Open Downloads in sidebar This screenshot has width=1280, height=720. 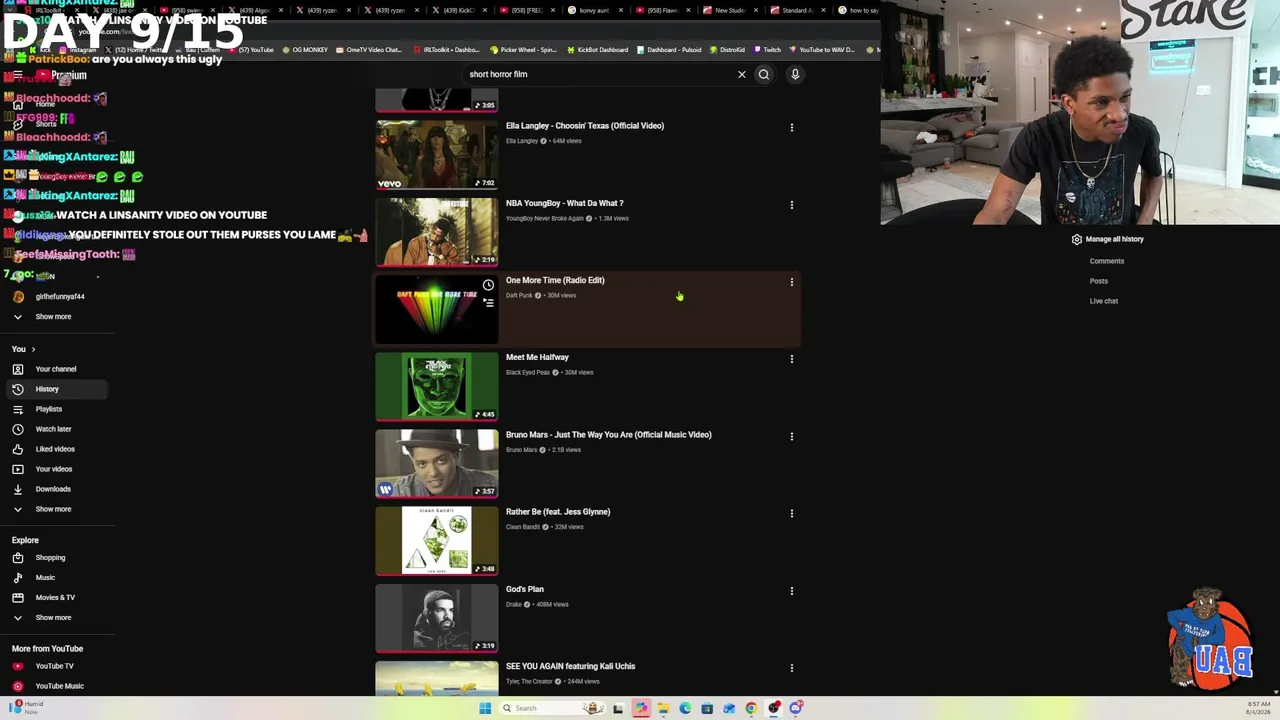[55, 489]
